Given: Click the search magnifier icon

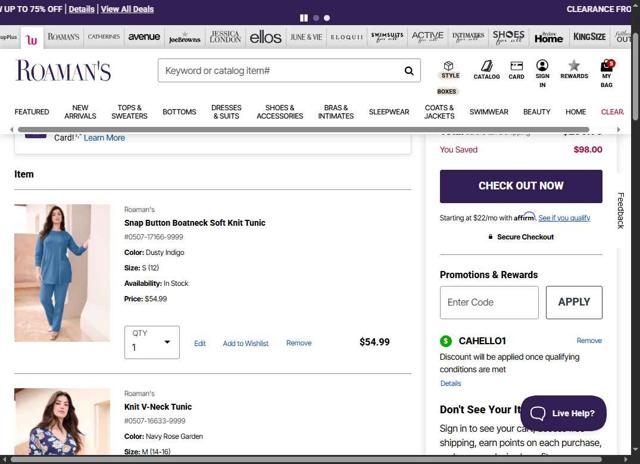Looking at the screenshot, I should (409, 71).
